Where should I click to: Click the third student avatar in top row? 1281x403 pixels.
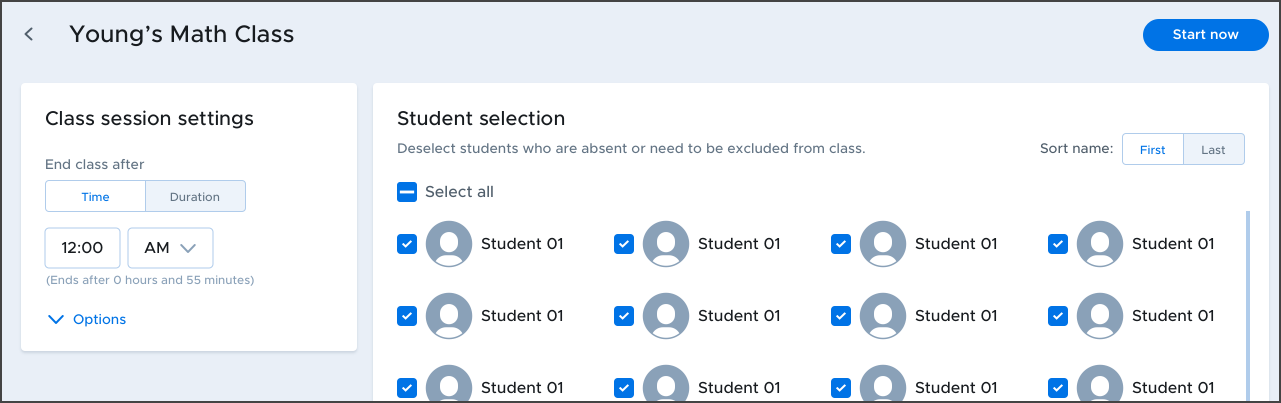click(x=883, y=244)
